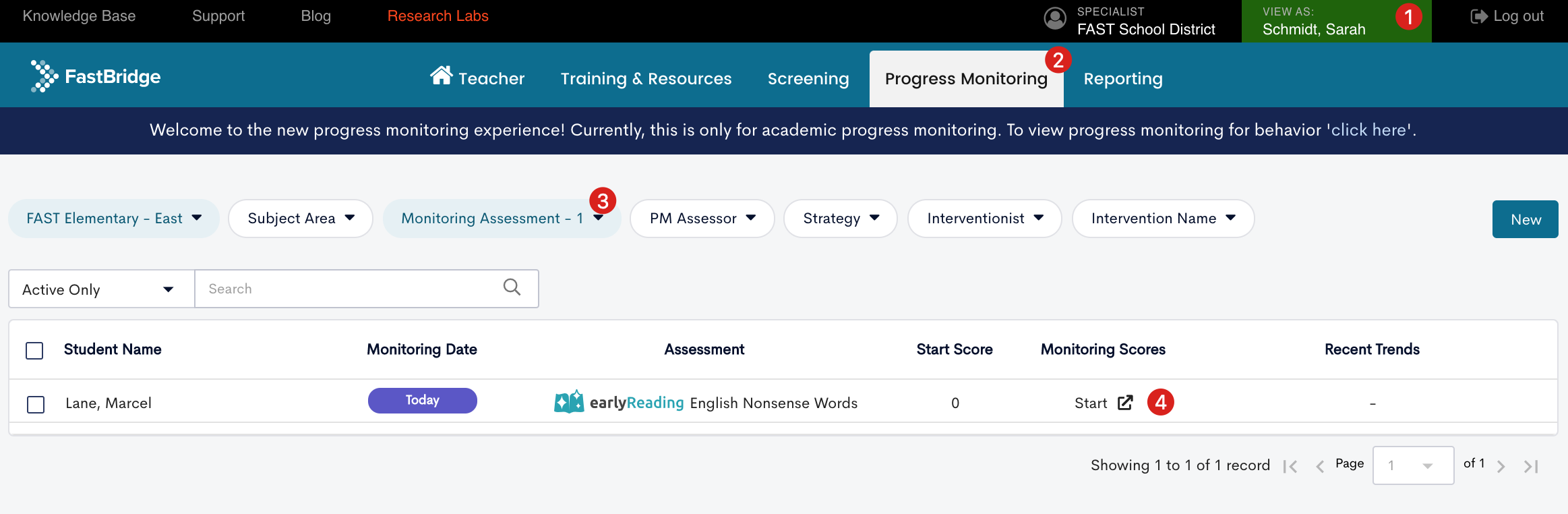This screenshot has height=514, width=1568.
Task: Click the FastBridge logo
Action: pos(96,76)
